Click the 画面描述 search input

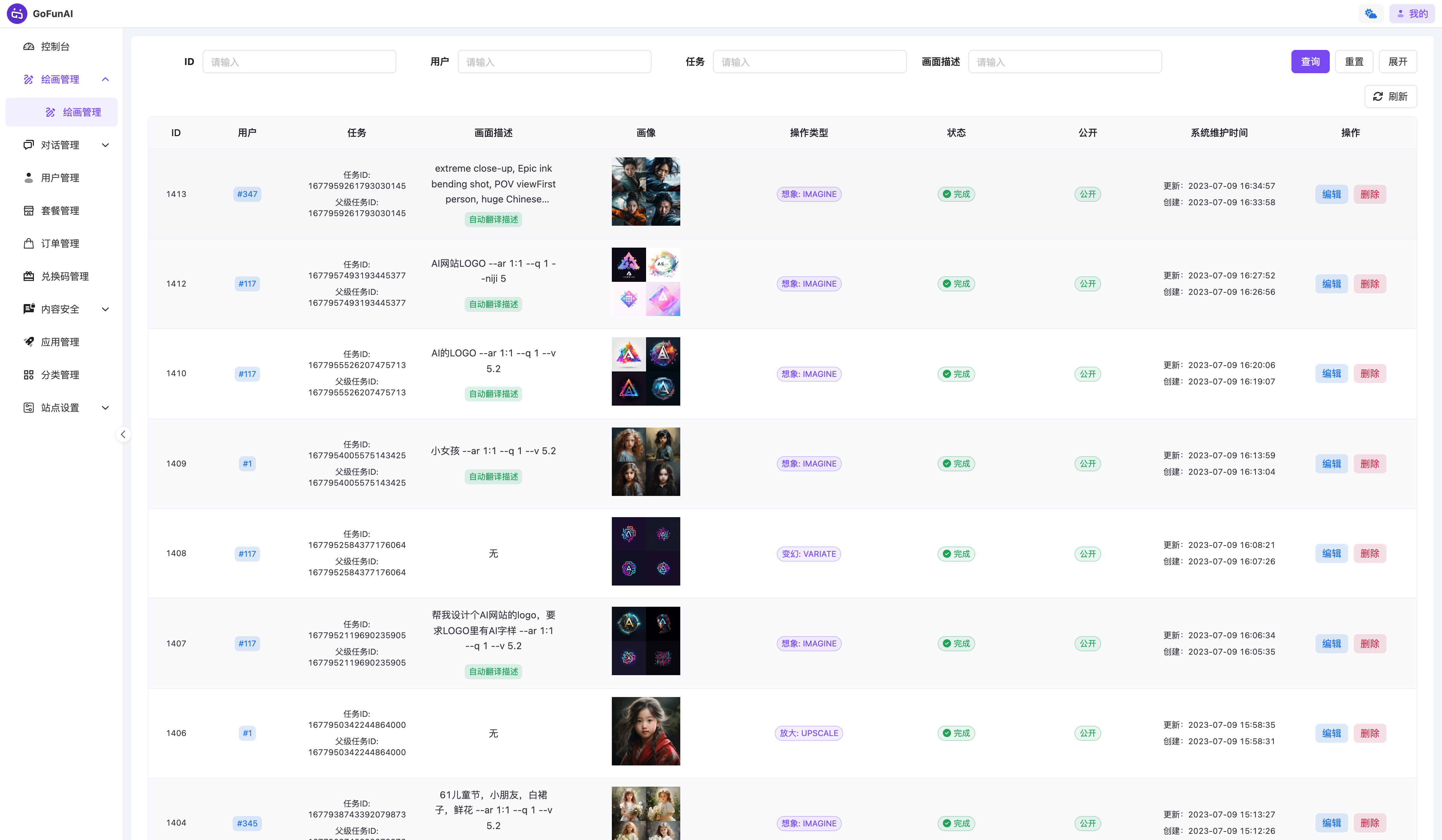(x=1064, y=62)
